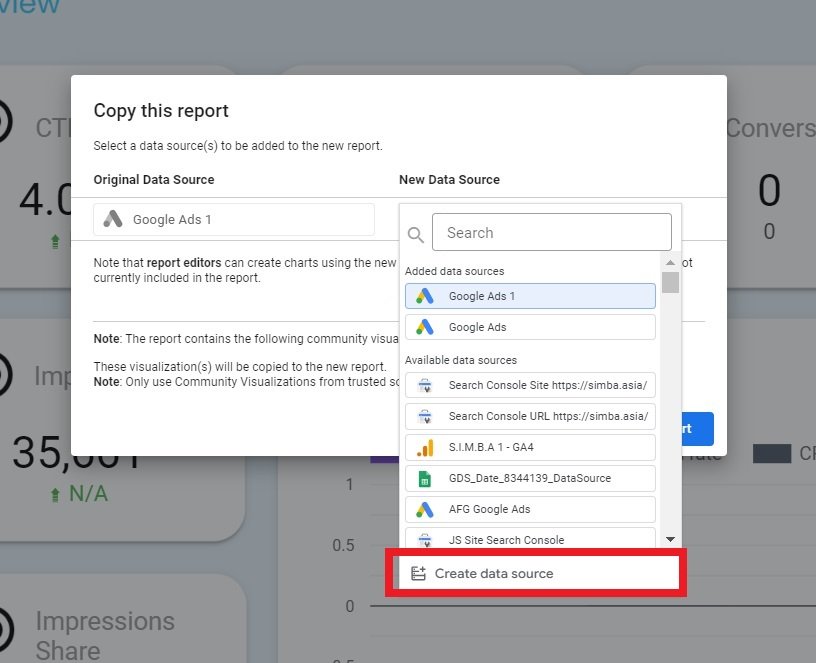Click the Google Ads logo on the highlighted Google Ads 1 entry

(x=425, y=296)
